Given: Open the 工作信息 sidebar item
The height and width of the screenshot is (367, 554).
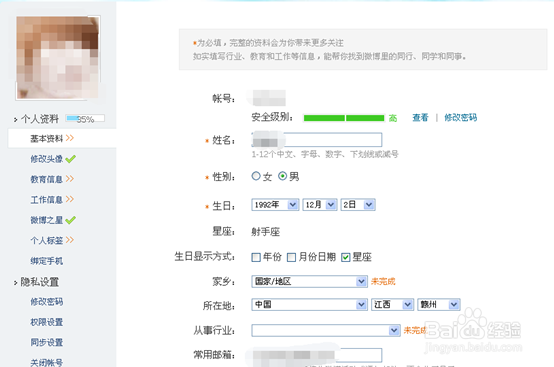Looking at the screenshot, I should pyautogui.click(x=47, y=200).
